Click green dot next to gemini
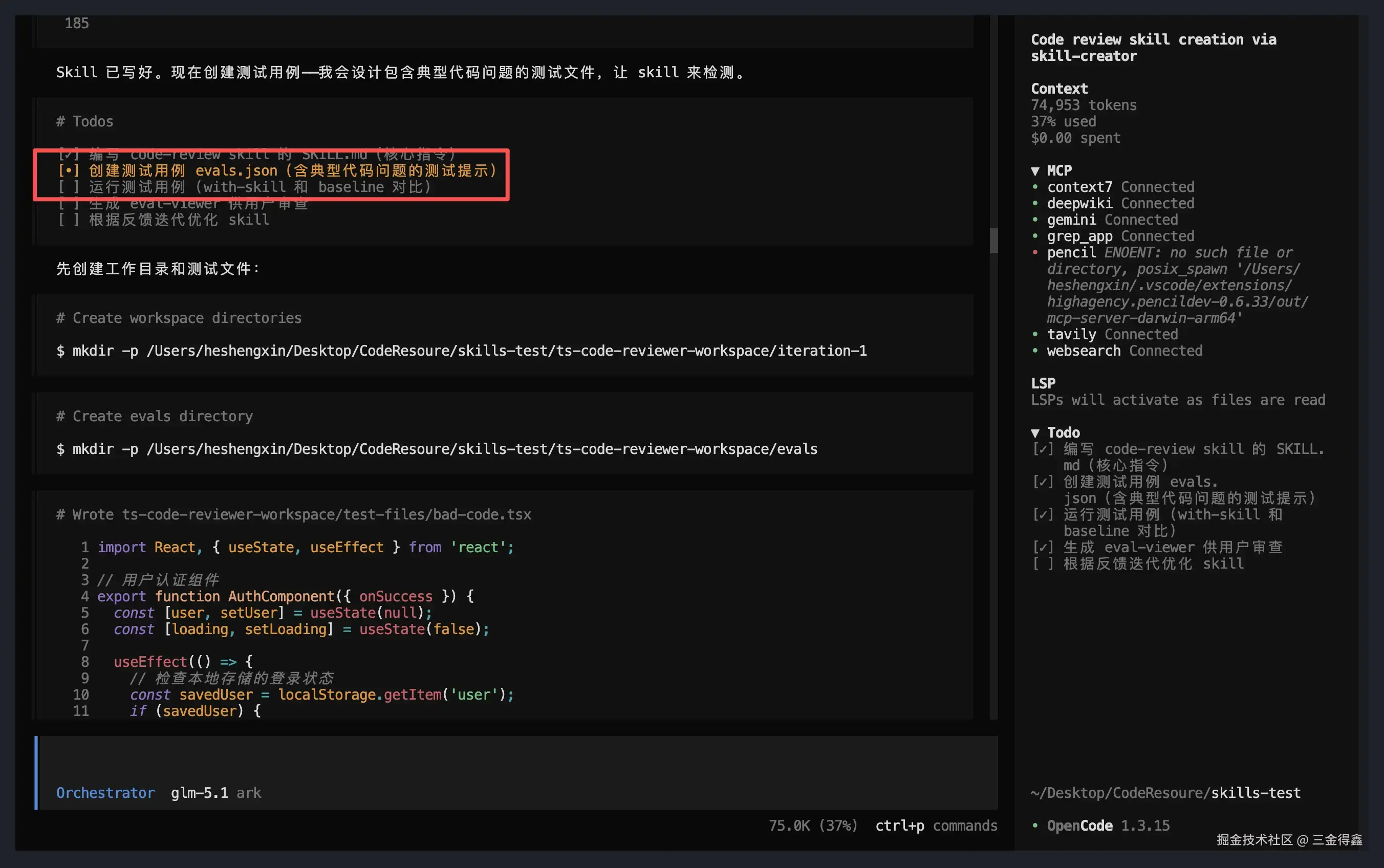Image resolution: width=1384 pixels, height=868 pixels. [1035, 220]
